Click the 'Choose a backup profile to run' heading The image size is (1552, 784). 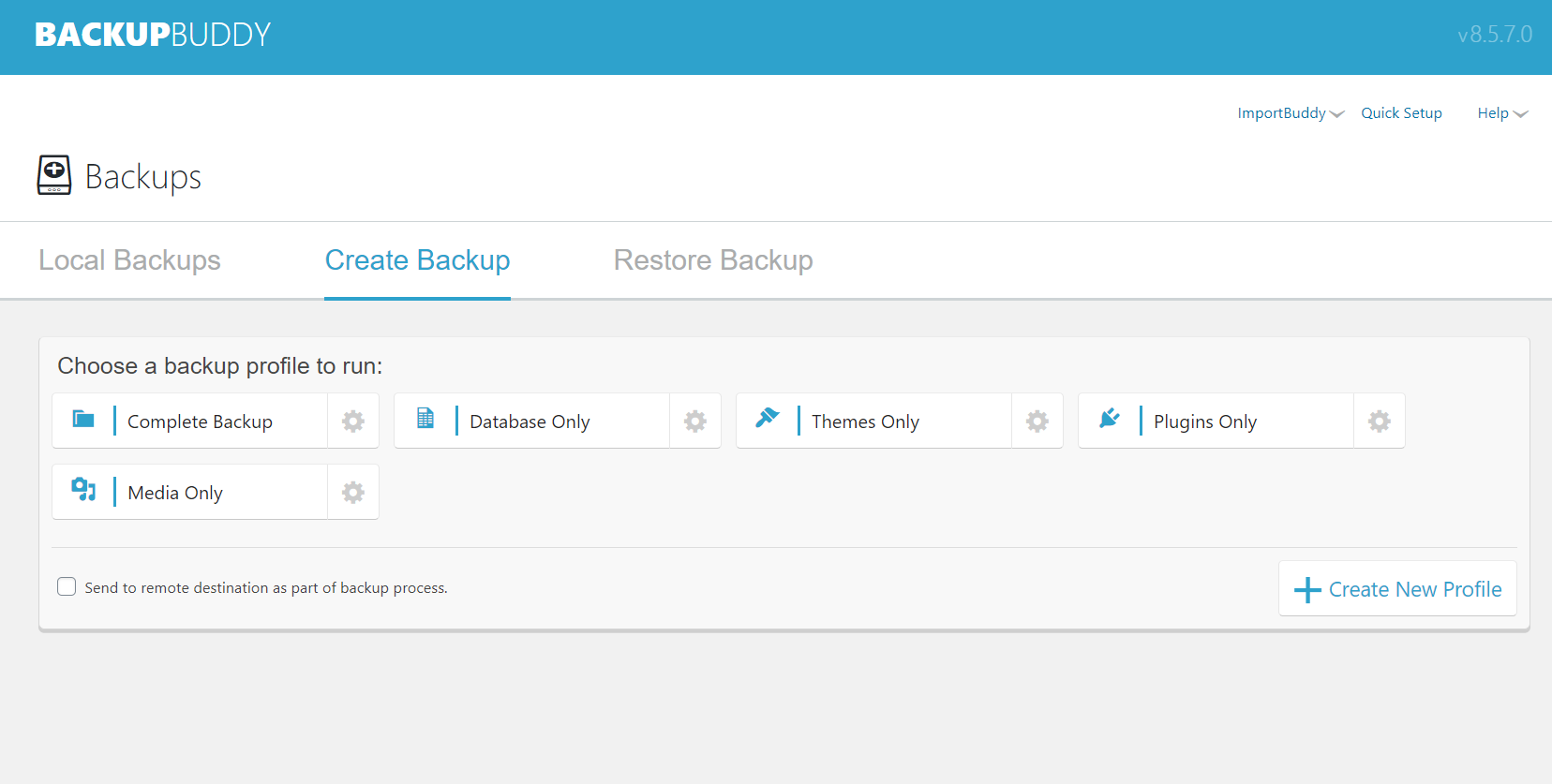pos(220,366)
